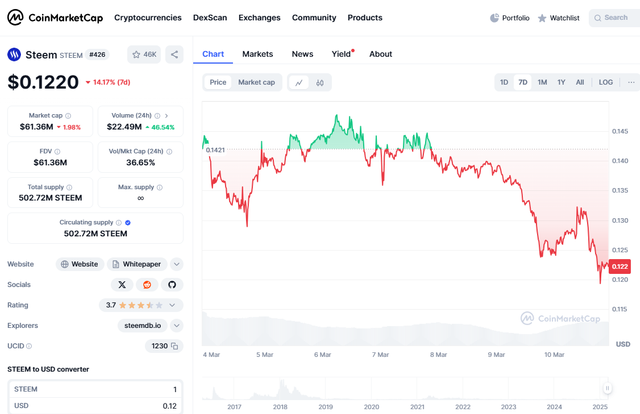
Task: Click the 0.122 current price tag
Action: [620, 266]
